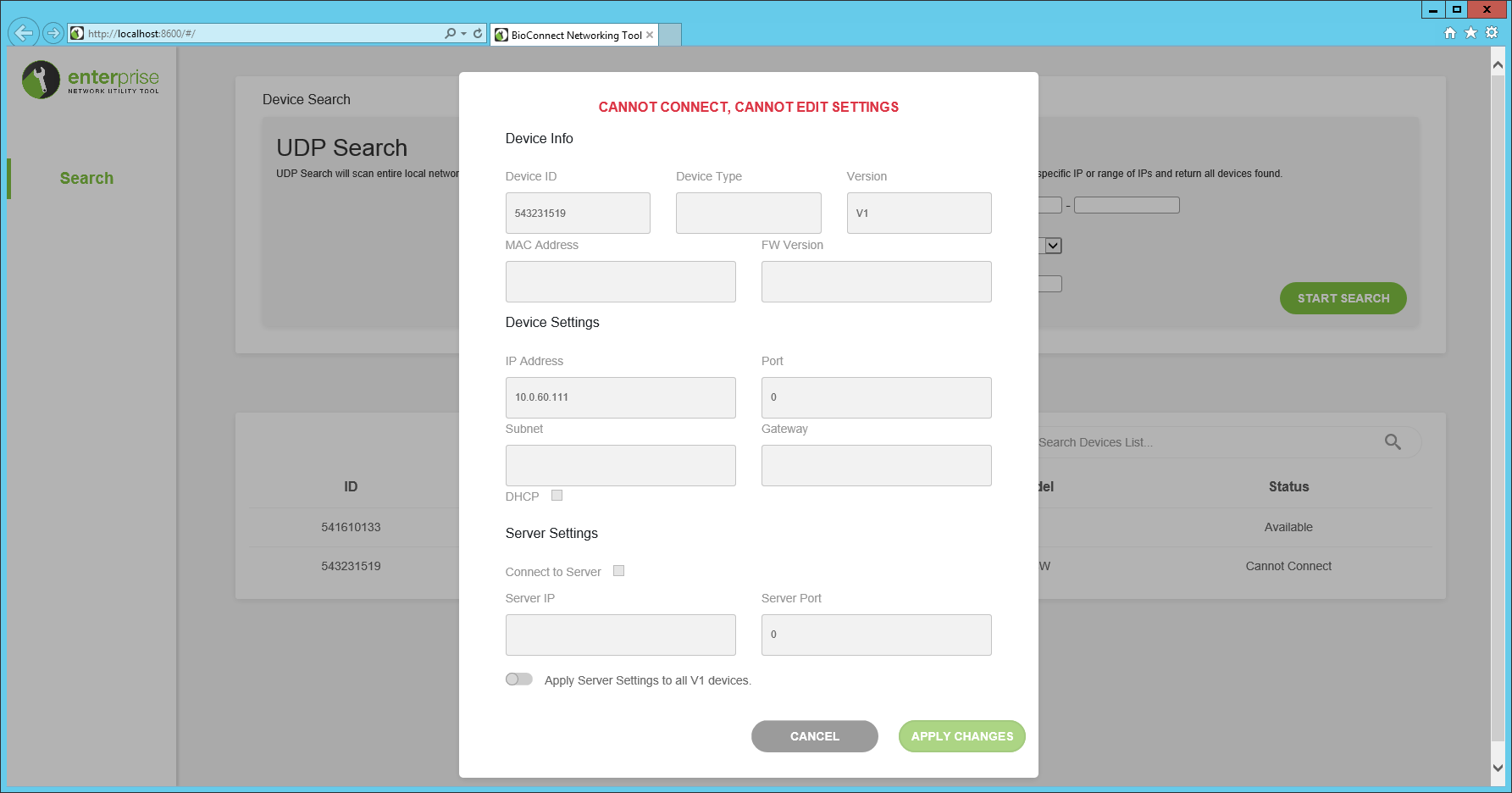Toggle Apply Server Settings to all V1 devices
The image size is (1512, 793).
(x=518, y=679)
